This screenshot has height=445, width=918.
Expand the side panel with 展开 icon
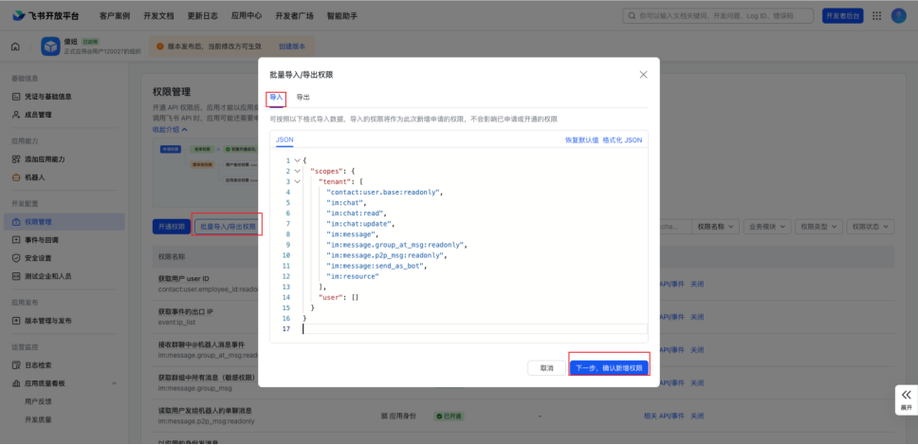[906, 400]
